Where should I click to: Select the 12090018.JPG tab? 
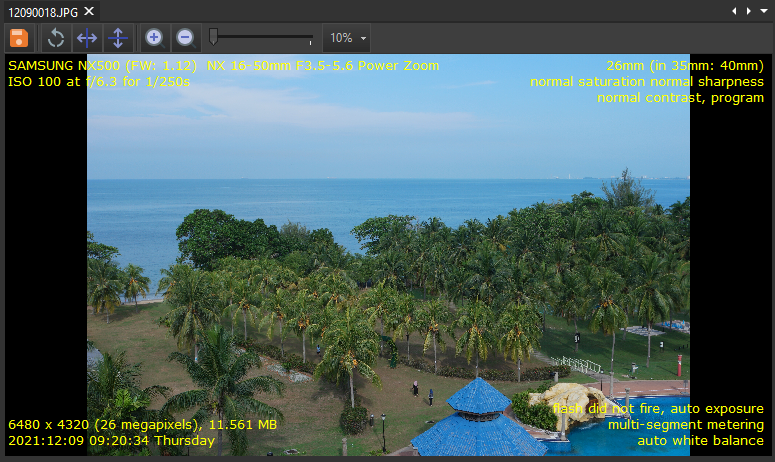coord(41,11)
